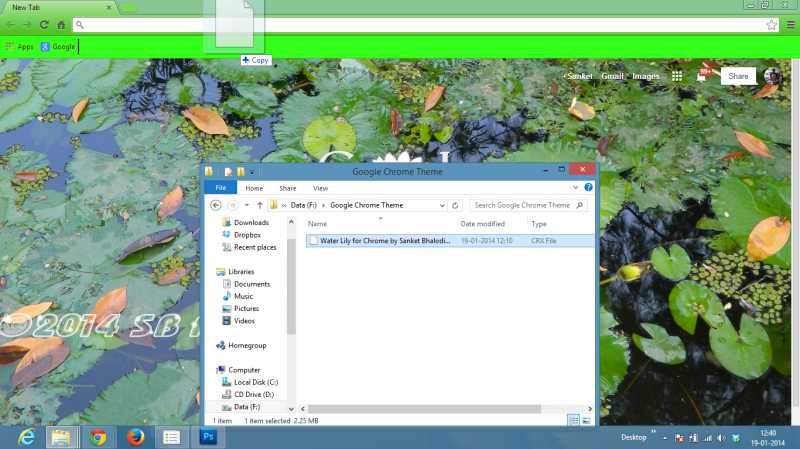Open View tab in Explorer ribbon
This screenshot has height=449, width=800.
click(320, 188)
